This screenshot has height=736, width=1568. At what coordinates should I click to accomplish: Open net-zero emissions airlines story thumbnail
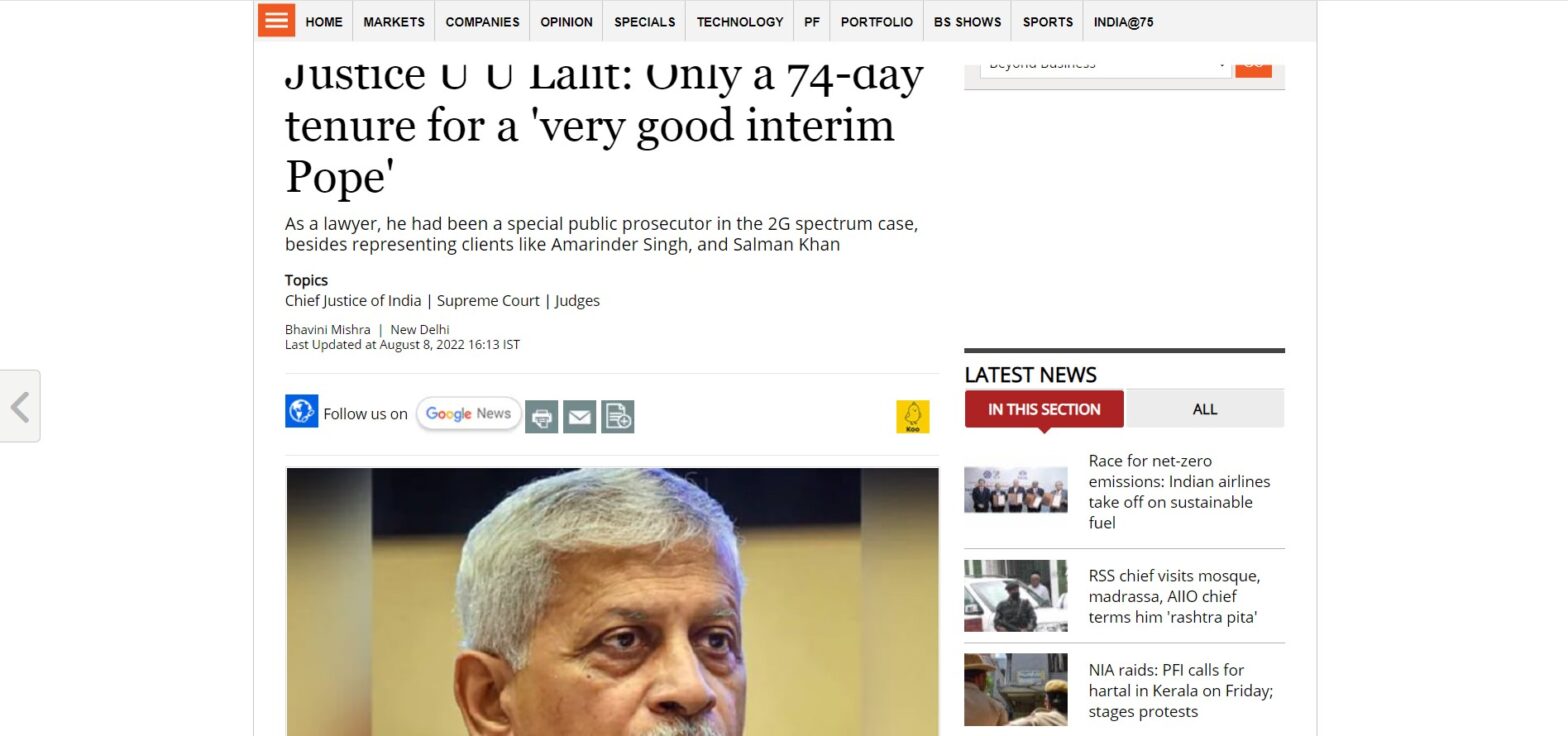(x=1015, y=490)
